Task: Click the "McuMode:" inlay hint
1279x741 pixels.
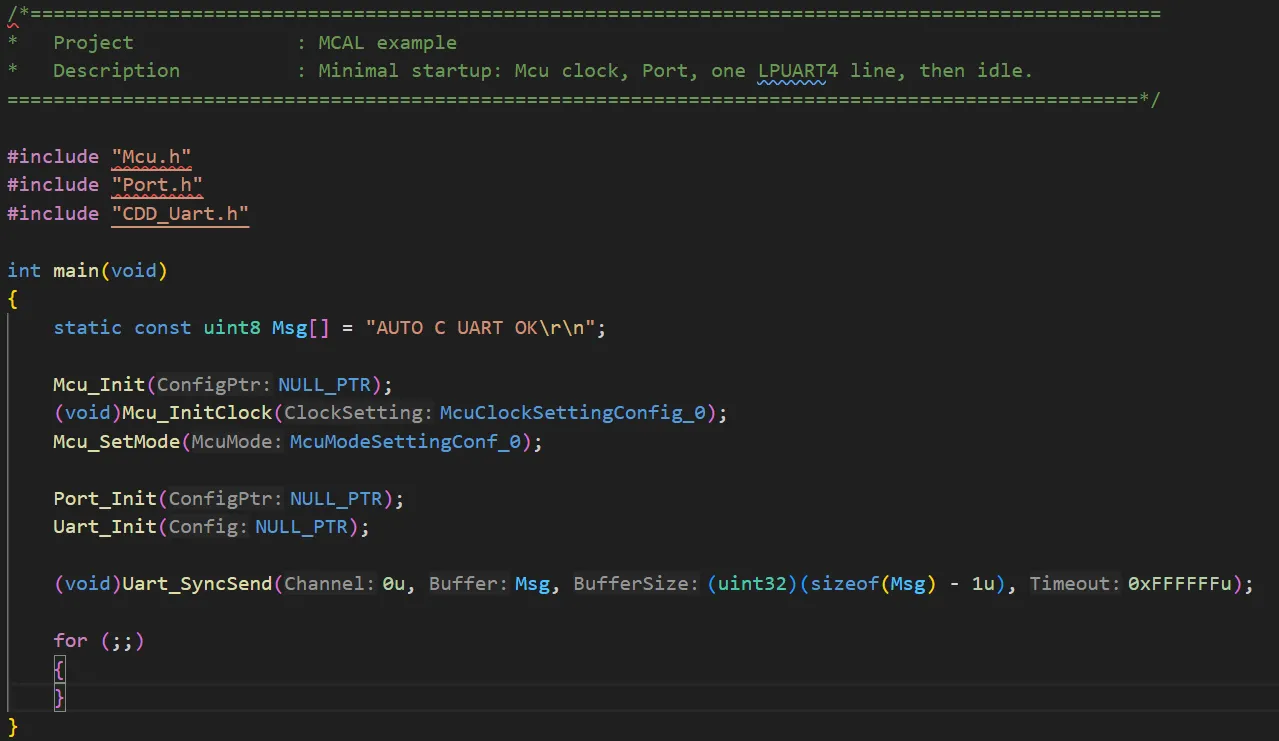Action: (239, 442)
